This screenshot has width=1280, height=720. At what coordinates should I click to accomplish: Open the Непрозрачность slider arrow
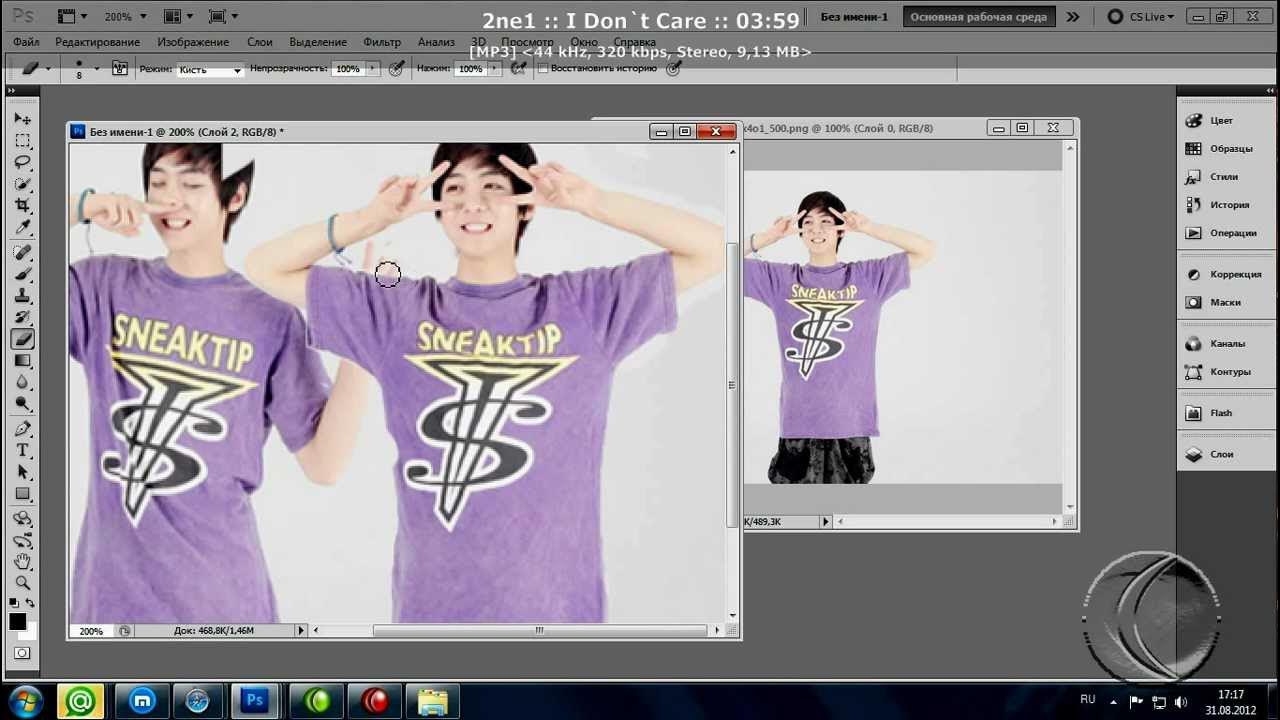372,69
